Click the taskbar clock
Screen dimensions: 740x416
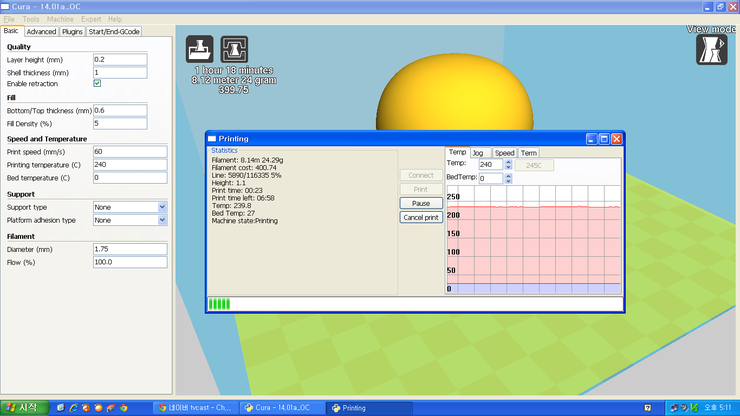click(x=718, y=408)
